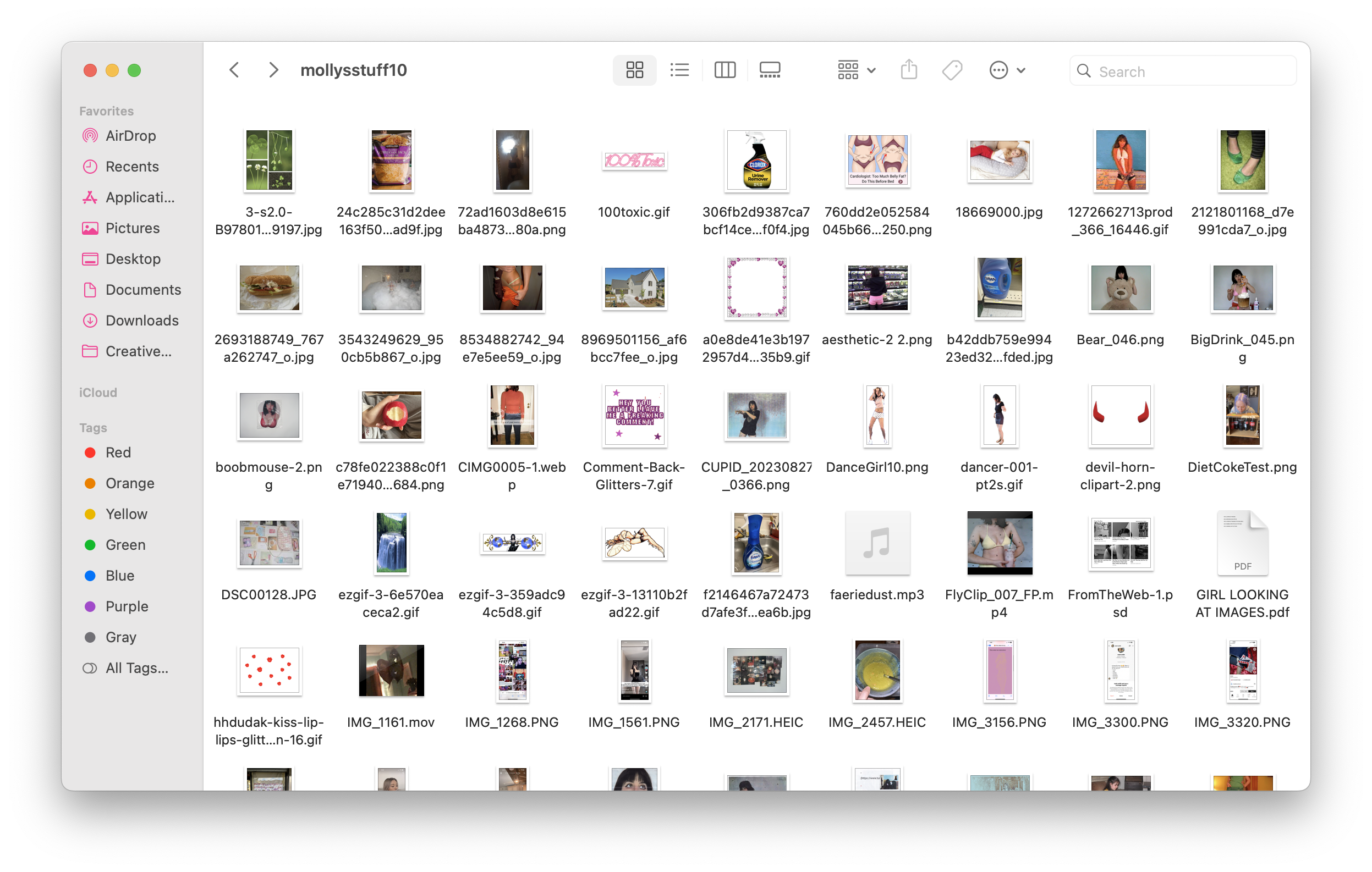Image resolution: width=1372 pixels, height=872 pixels.
Task: Switch to gallery view
Action: point(769,70)
